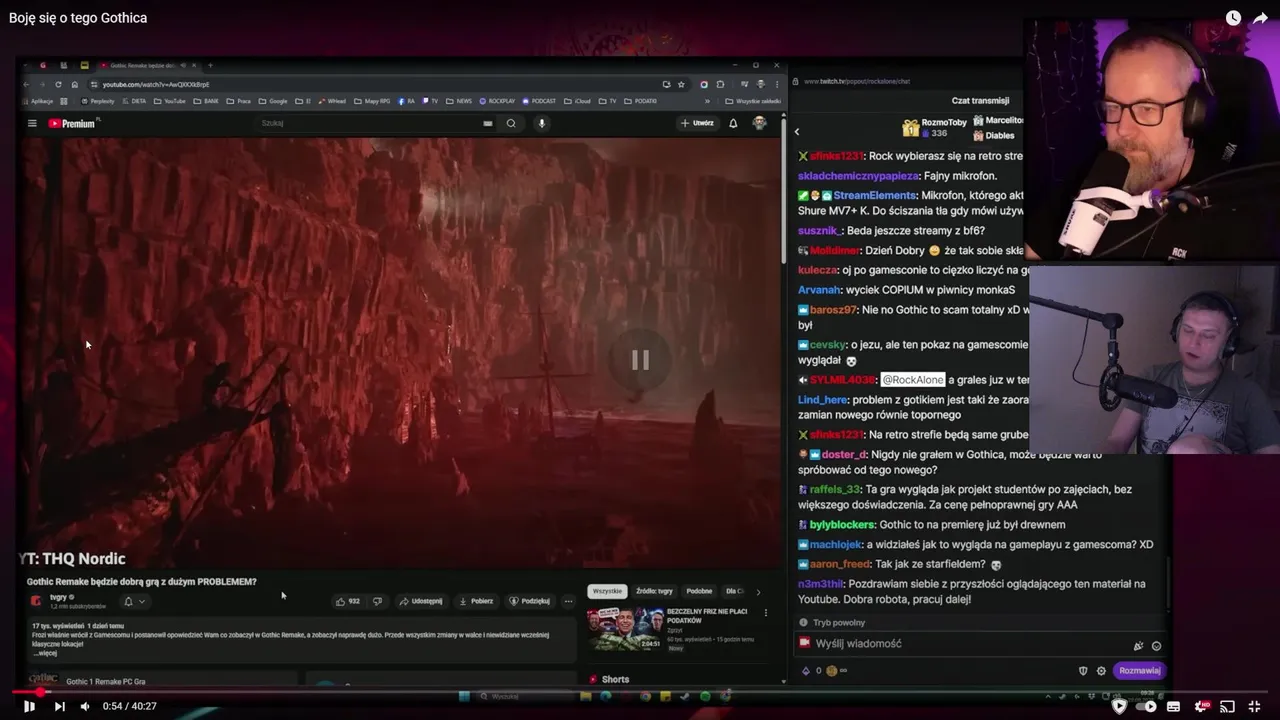The image size is (1280, 720).
Task: Click the YouTube Premium logo
Action: pos(74,123)
